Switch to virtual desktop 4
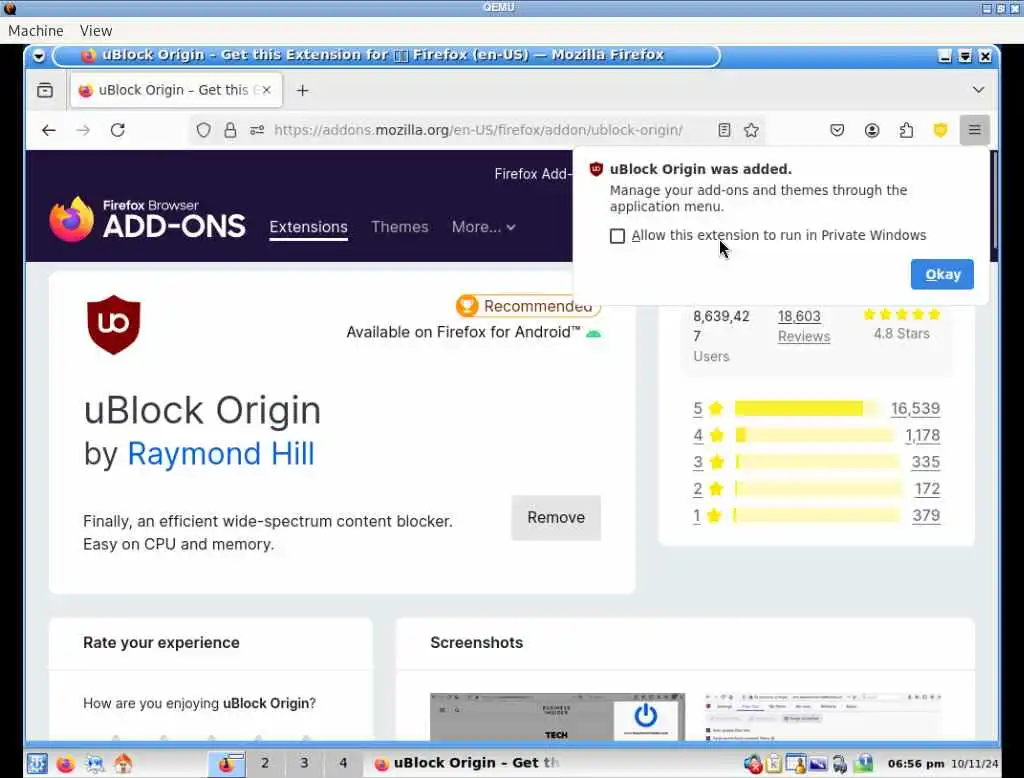1024x778 pixels. tap(343, 763)
